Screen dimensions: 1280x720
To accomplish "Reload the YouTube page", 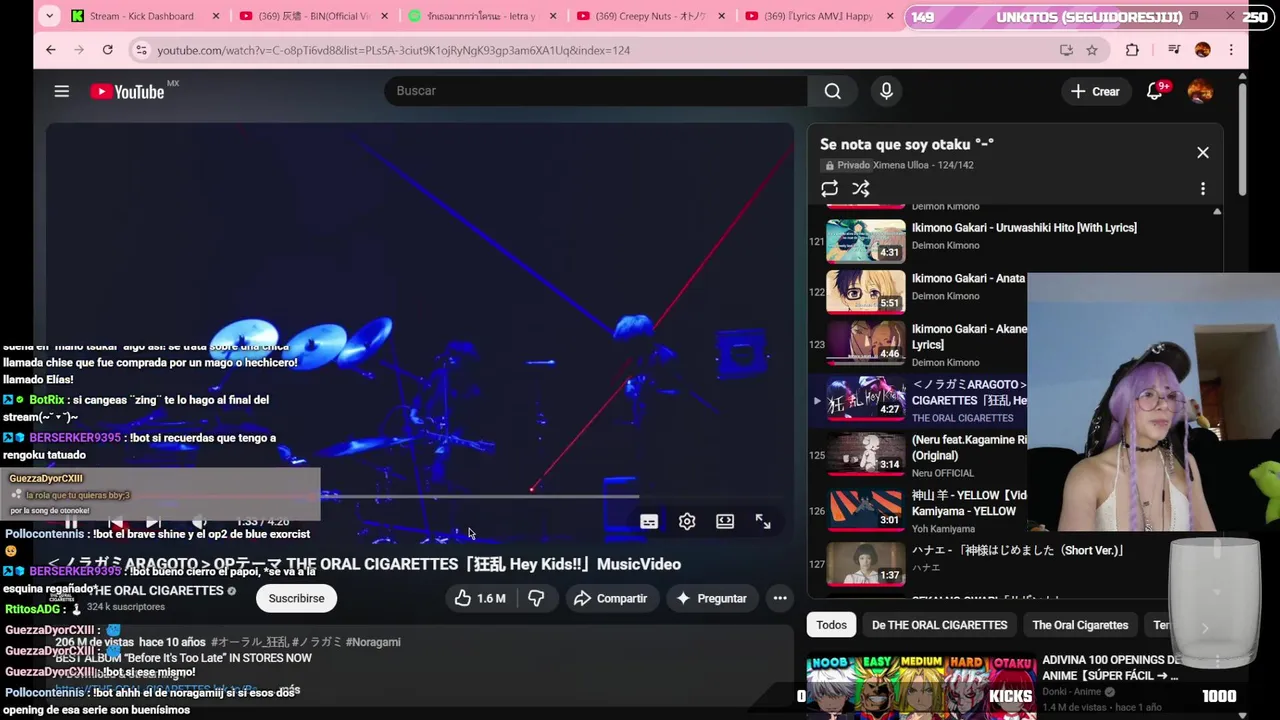I will tap(107, 50).
